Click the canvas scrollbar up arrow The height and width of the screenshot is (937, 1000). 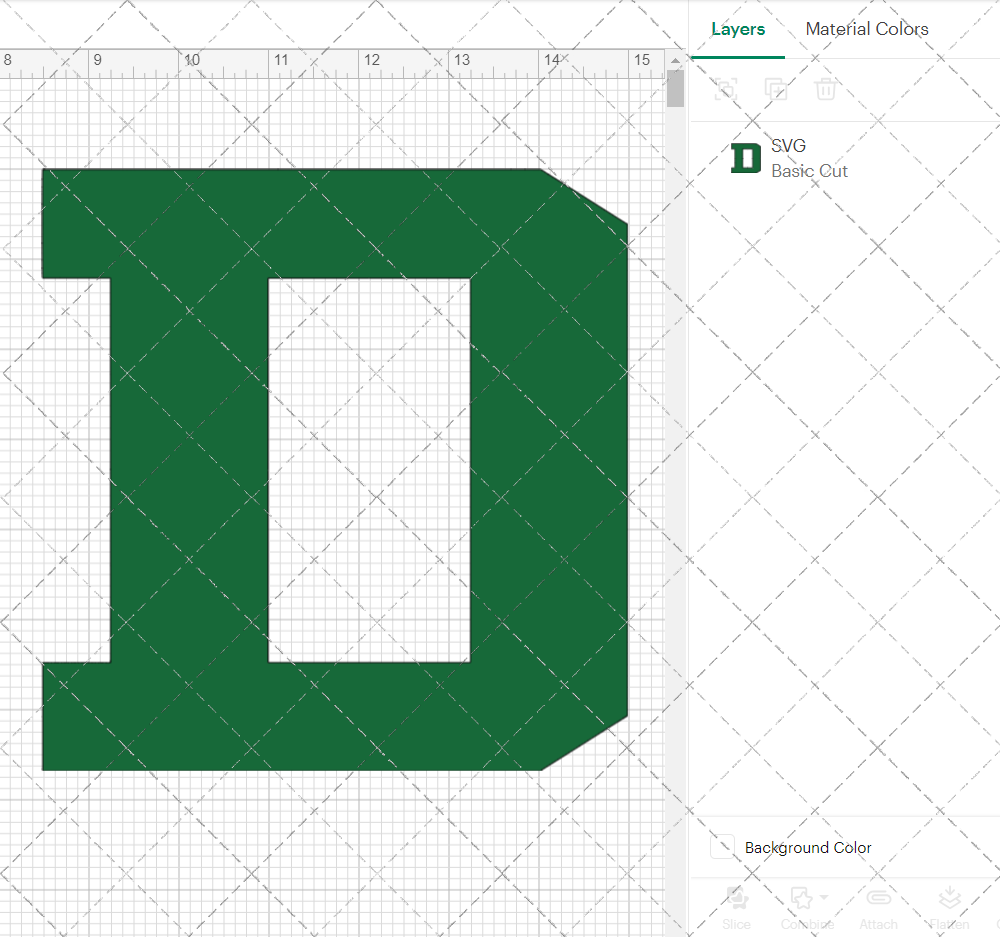tap(675, 61)
